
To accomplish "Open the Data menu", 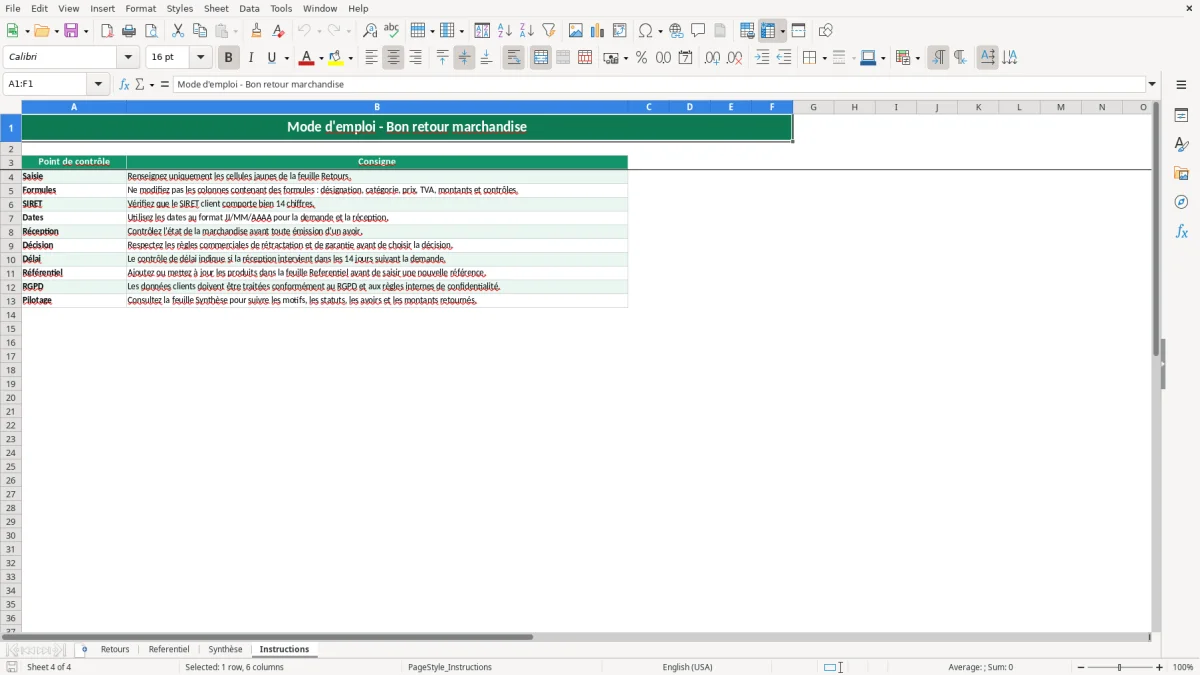I will [x=249, y=8].
